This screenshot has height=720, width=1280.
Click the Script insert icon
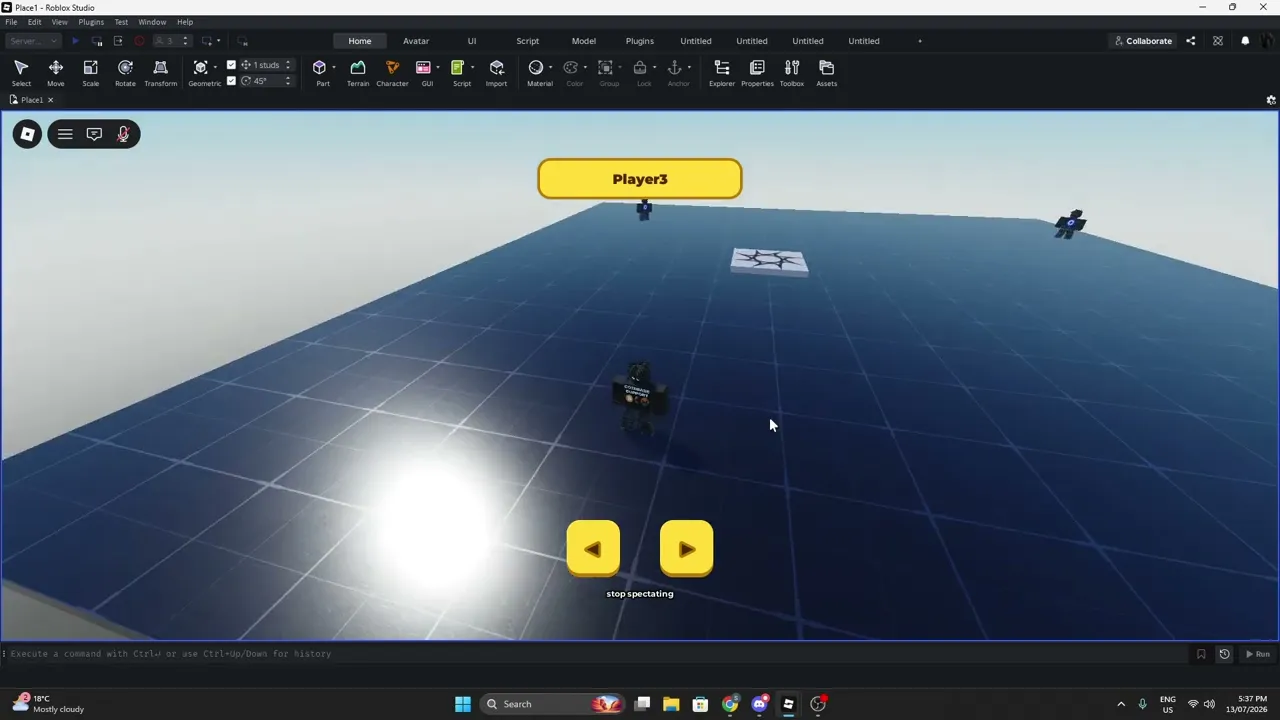pos(458,68)
